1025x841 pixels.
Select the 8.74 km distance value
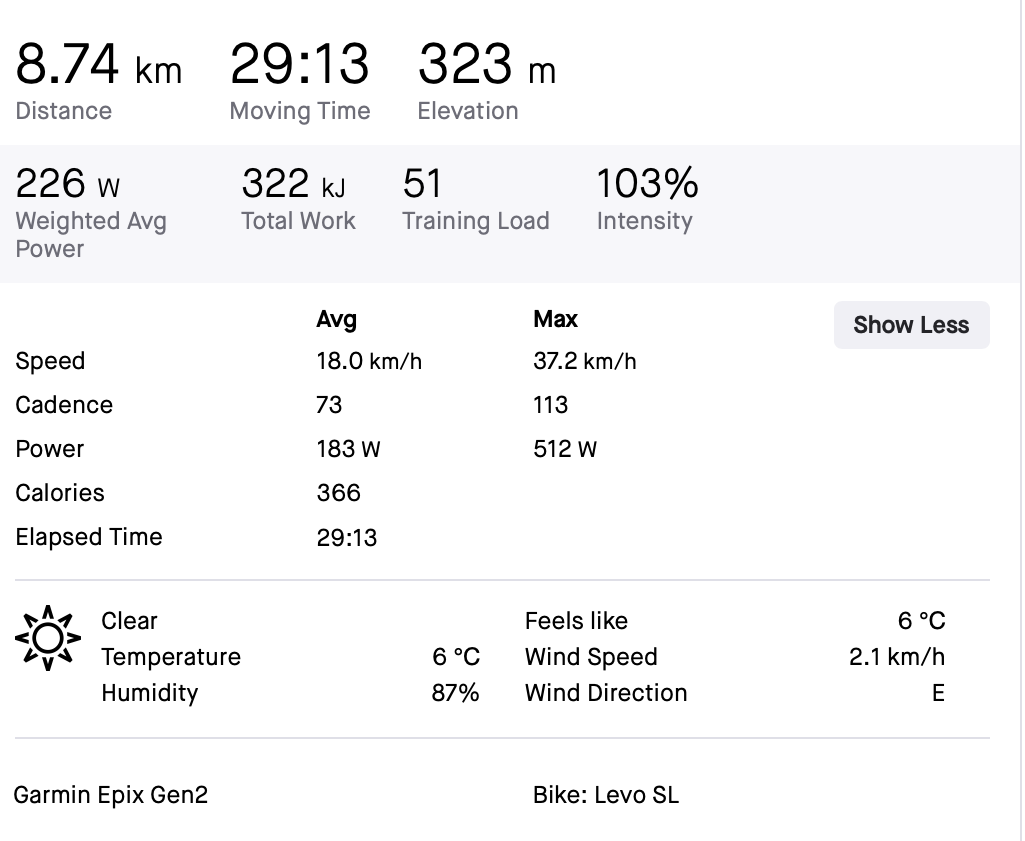(99, 65)
